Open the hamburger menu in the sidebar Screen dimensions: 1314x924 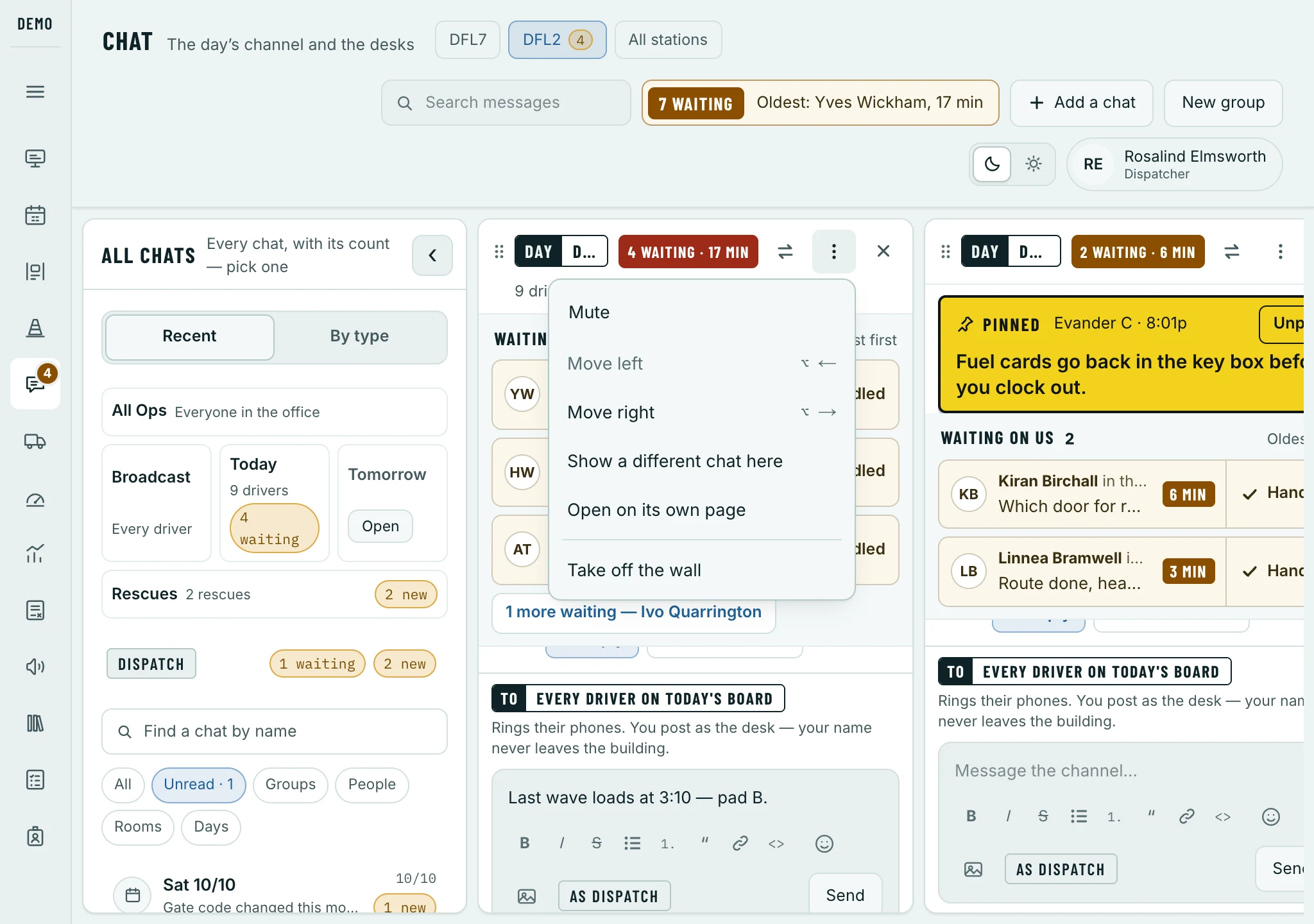point(35,92)
